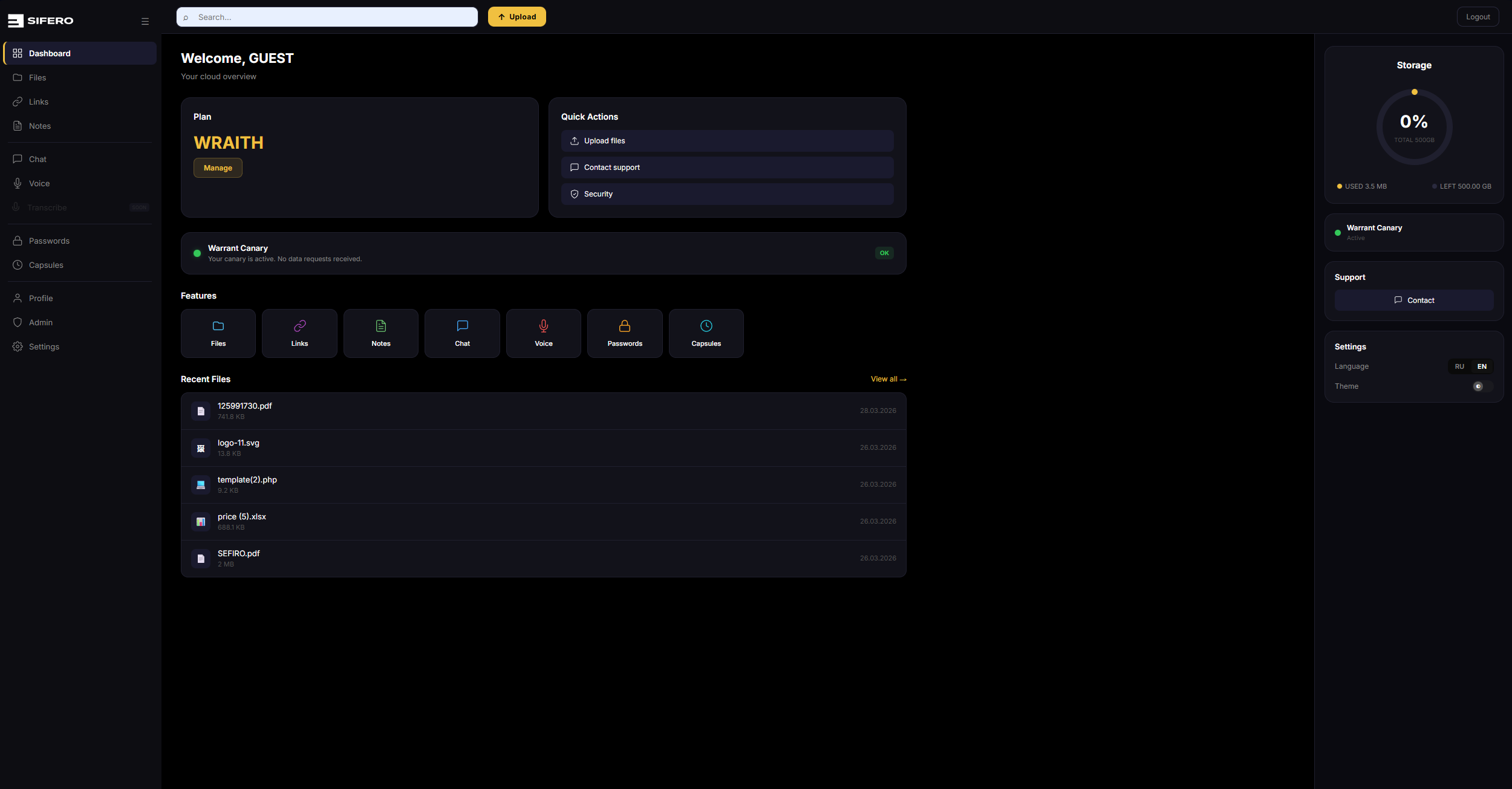Go to Admin in the sidebar
The image size is (1512, 789).
pyautogui.click(x=41, y=322)
